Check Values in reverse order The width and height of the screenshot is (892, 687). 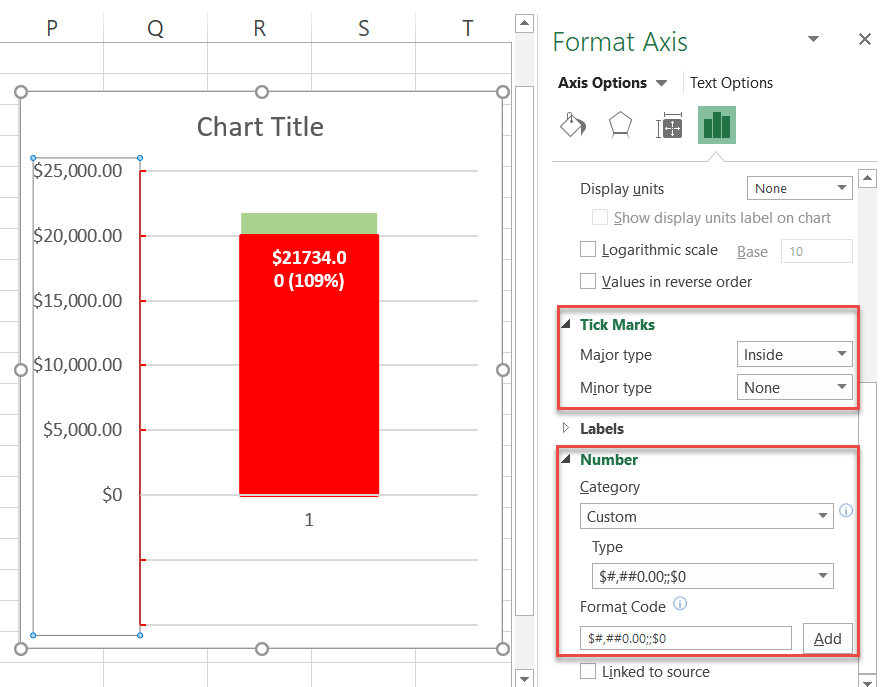(x=588, y=282)
